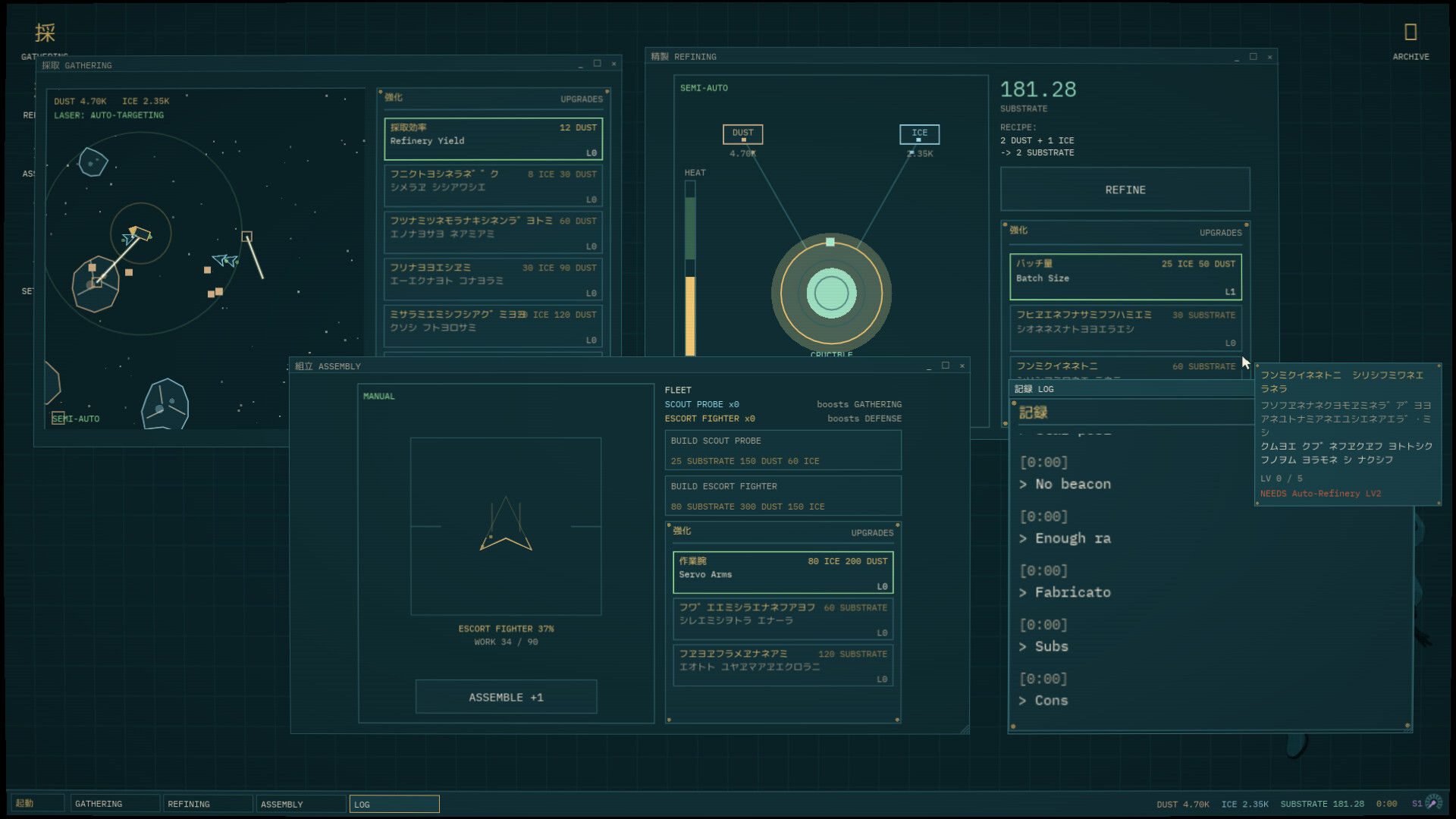
Task: Target the small blue asteroid above the mining ship
Action: 93,162
